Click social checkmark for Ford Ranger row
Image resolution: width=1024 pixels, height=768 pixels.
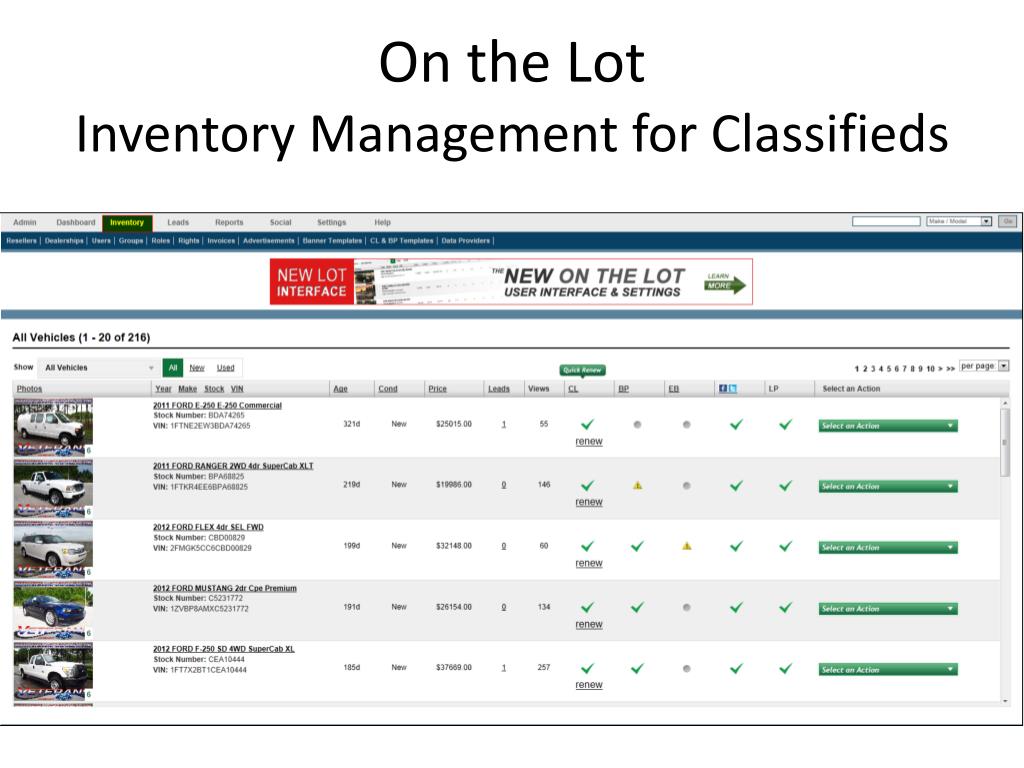click(736, 485)
